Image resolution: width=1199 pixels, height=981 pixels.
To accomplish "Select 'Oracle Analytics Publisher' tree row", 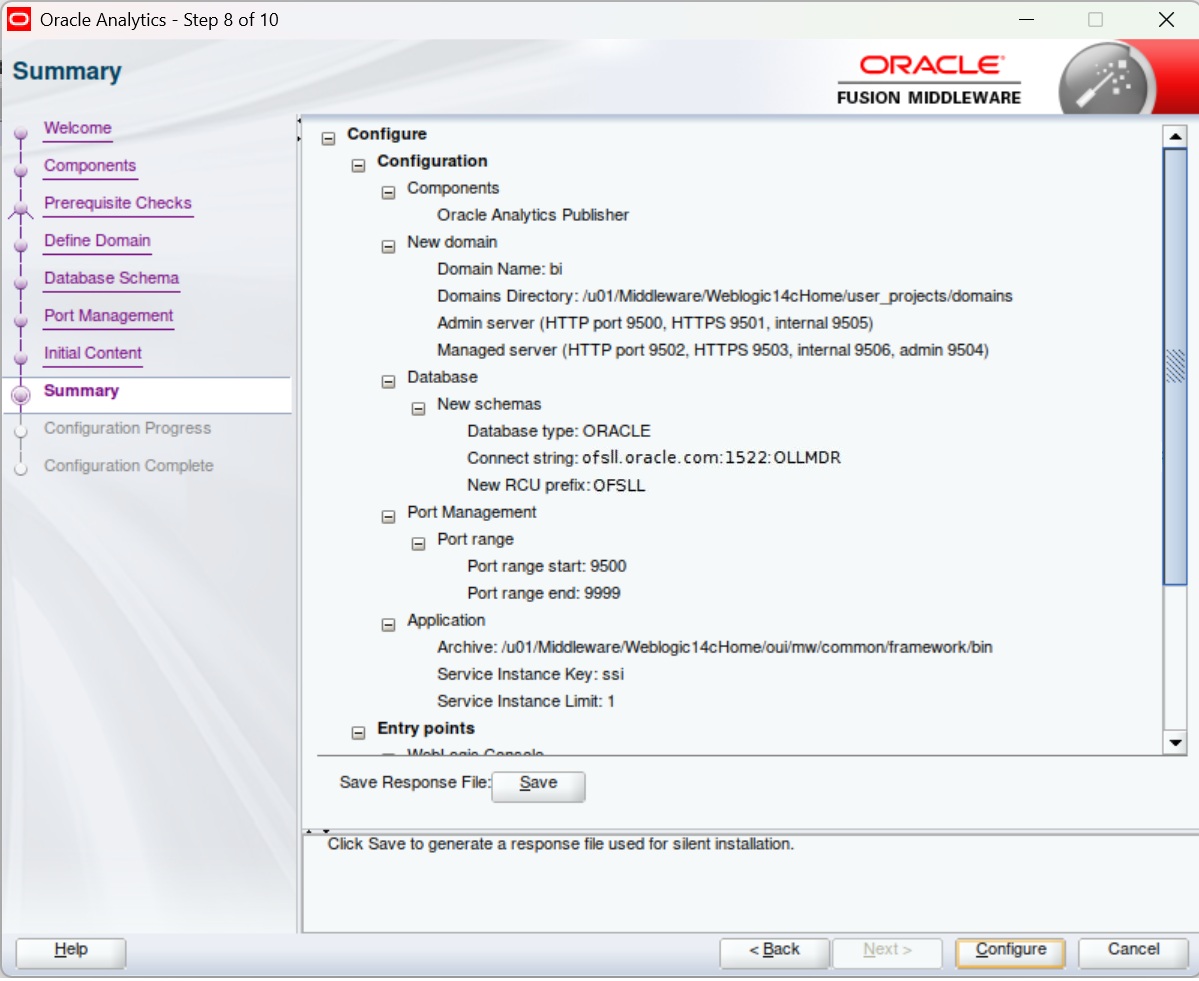I will (x=533, y=215).
